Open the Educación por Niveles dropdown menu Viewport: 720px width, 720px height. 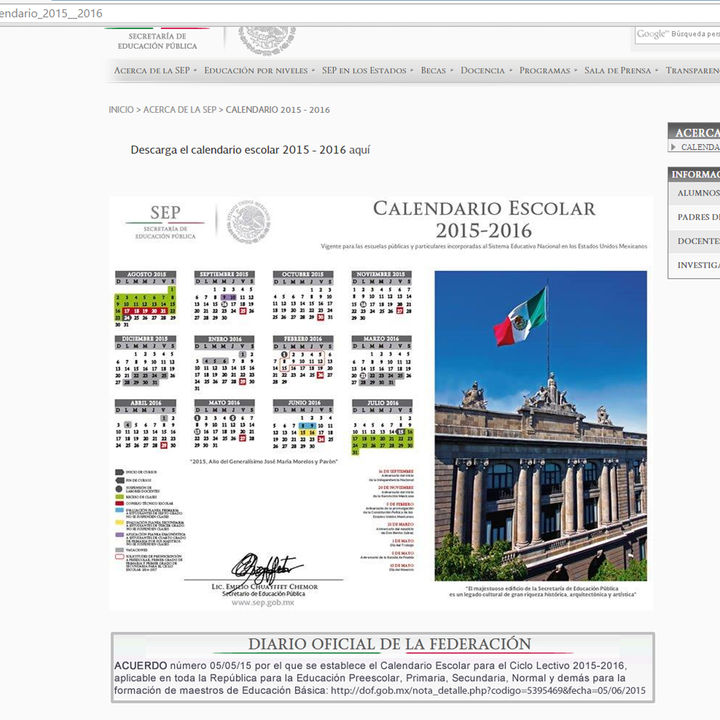[256, 71]
